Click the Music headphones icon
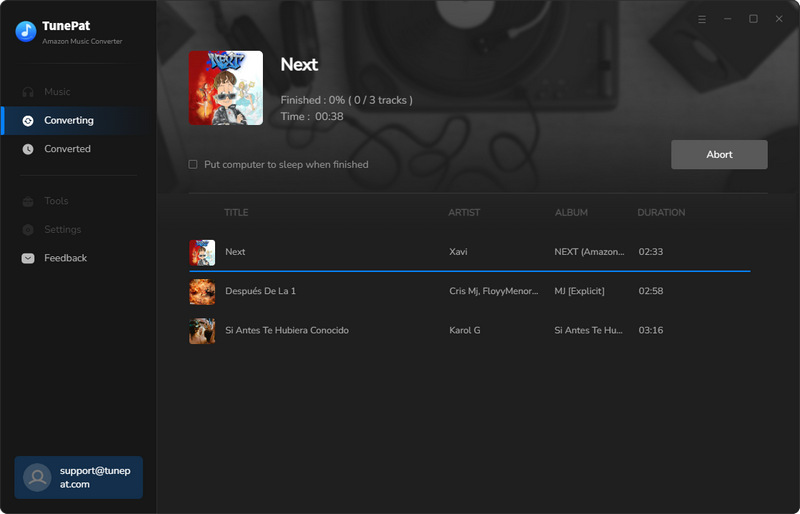Image resolution: width=800 pixels, height=514 pixels. click(x=28, y=92)
